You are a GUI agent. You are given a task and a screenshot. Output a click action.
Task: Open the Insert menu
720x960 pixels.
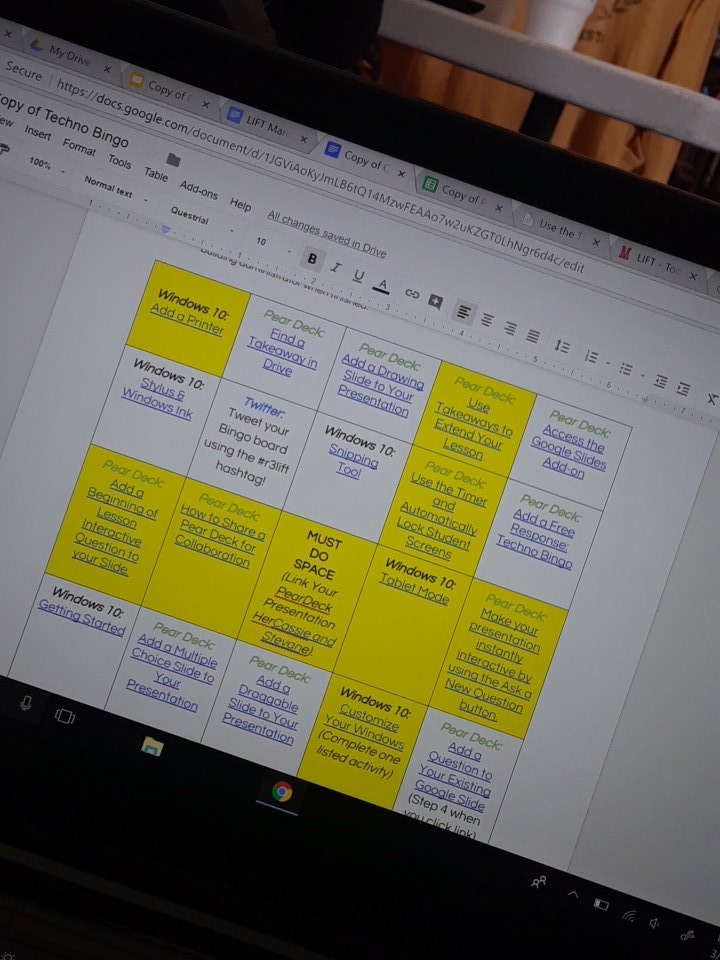(x=38, y=132)
